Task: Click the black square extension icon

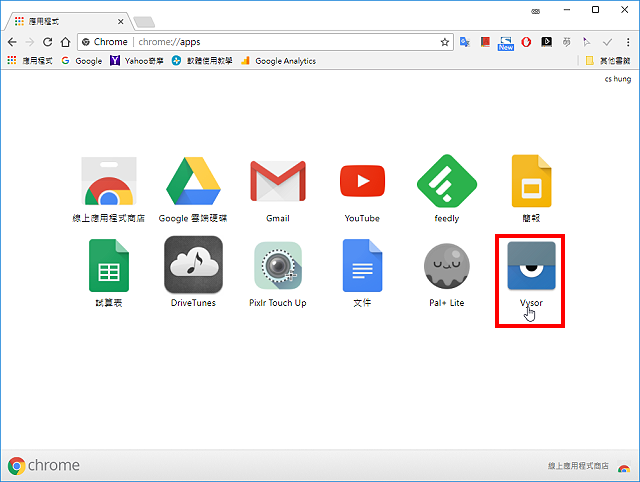Action: (x=547, y=42)
